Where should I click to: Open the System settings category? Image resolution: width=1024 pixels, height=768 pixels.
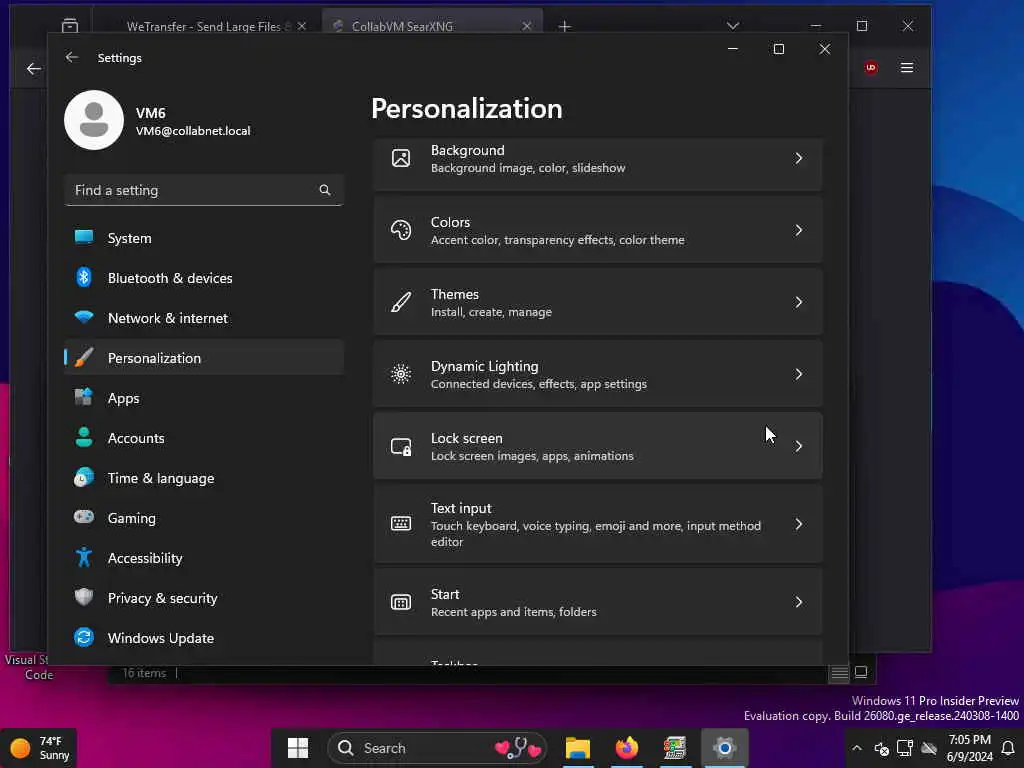204,238
